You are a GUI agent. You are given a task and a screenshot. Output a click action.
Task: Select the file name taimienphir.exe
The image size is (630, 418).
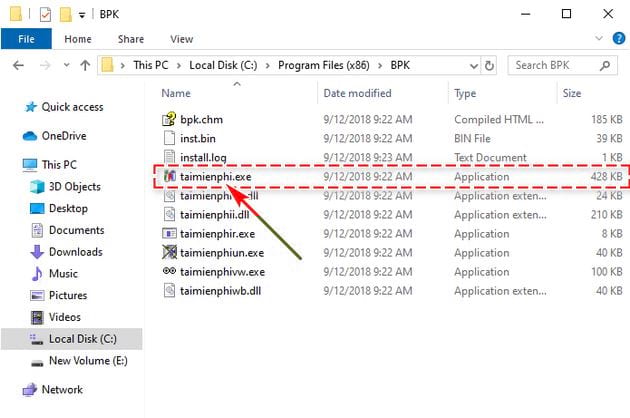pyautogui.click(x=217, y=234)
